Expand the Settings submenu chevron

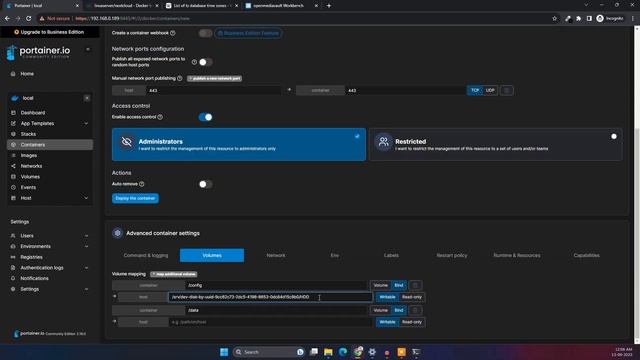click(86, 289)
